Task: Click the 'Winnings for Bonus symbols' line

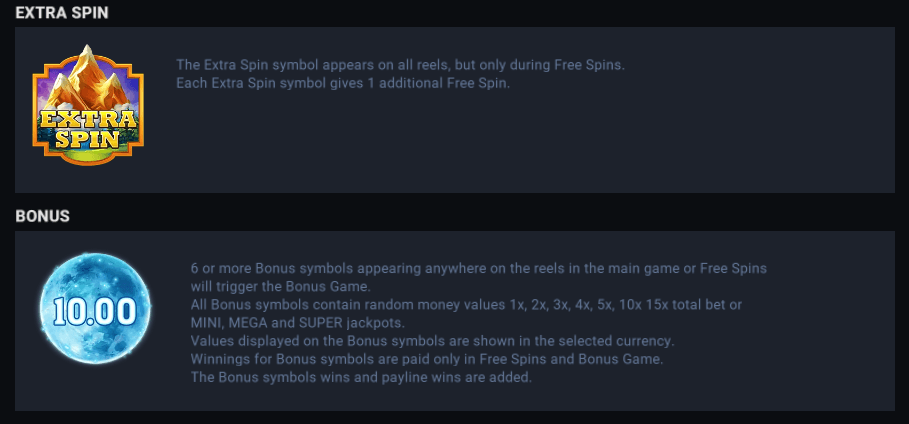Action: pyautogui.click(x=427, y=358)
